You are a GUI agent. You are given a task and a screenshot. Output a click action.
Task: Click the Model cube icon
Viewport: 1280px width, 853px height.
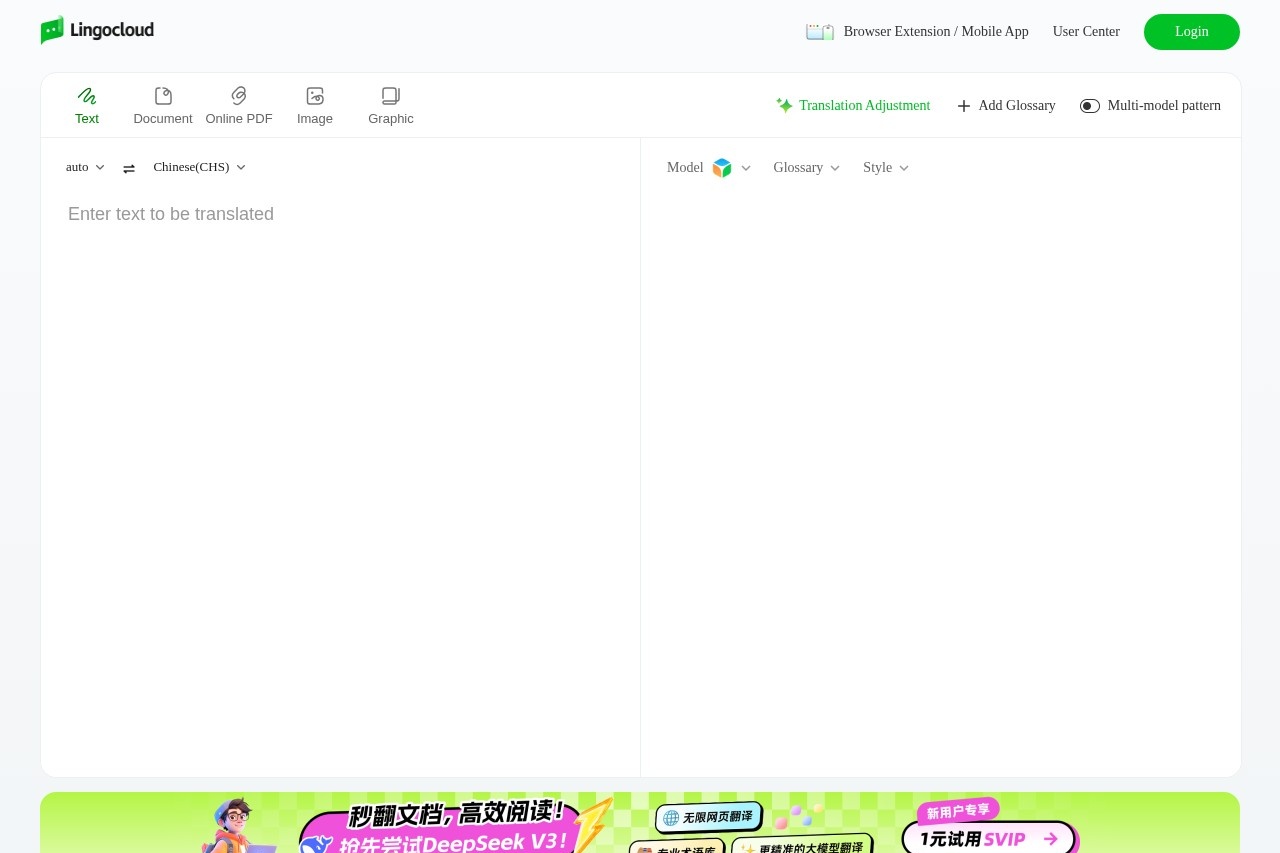(721, 167)
